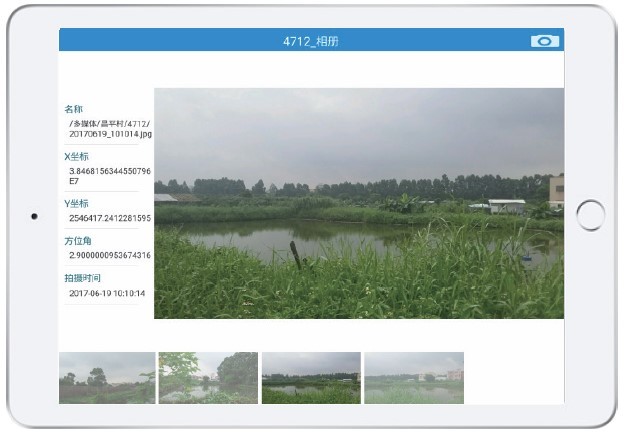Select the fourth thumbnail with distant buildings
The height and width of the screenshot is (432, 626).
(414, 378)
